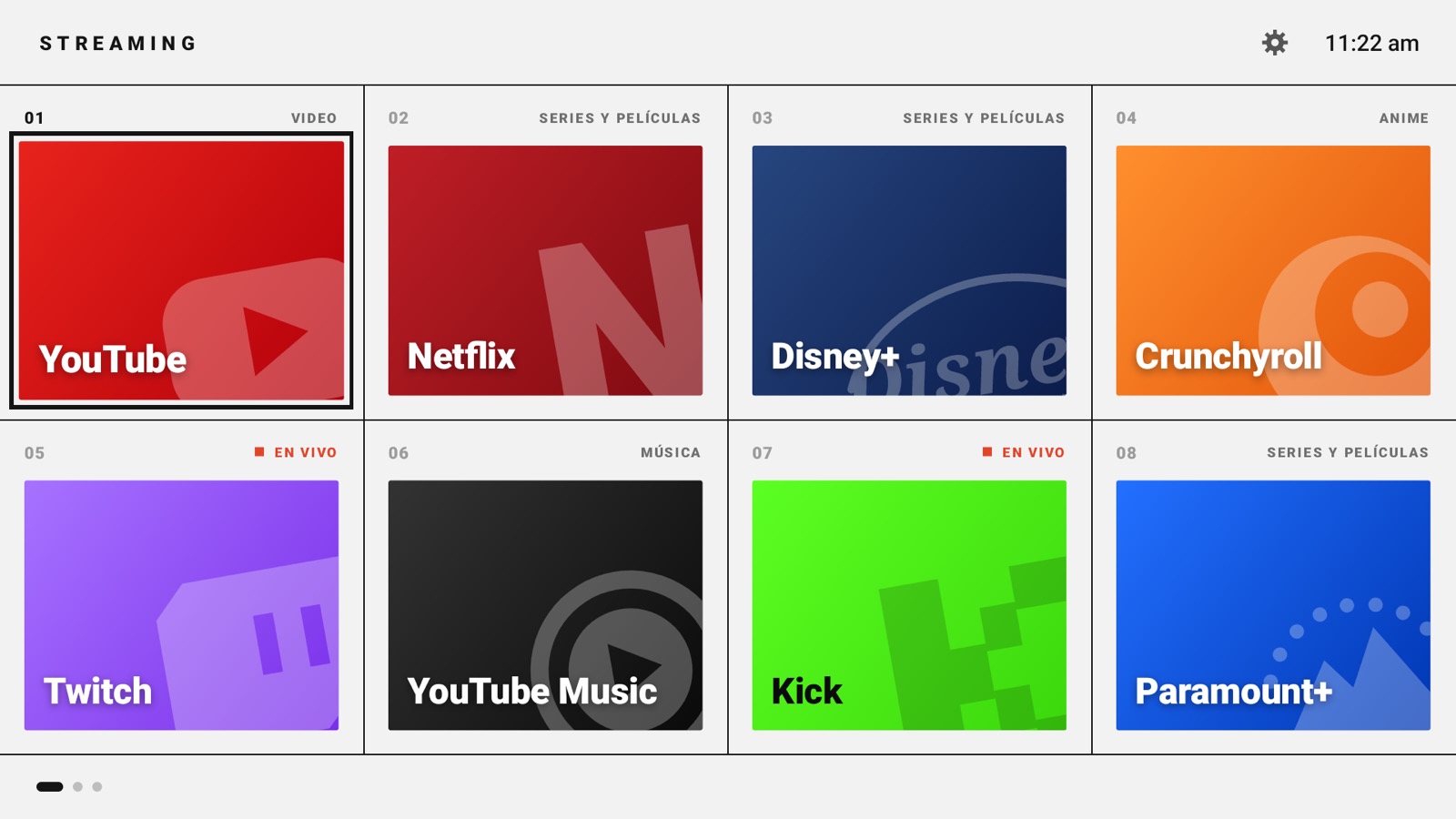Go to the second page dot
Screen dimensions: 1456x819
[x=78, y=786]
